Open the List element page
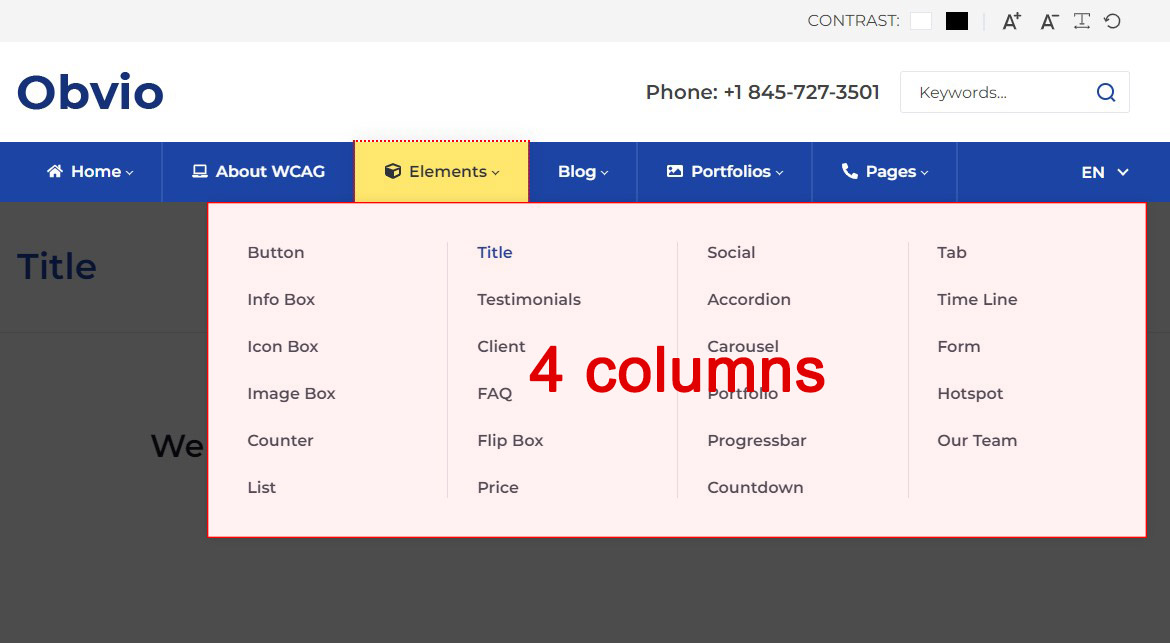The width and height of the screenshot is (1170, 643). (262, 488)
